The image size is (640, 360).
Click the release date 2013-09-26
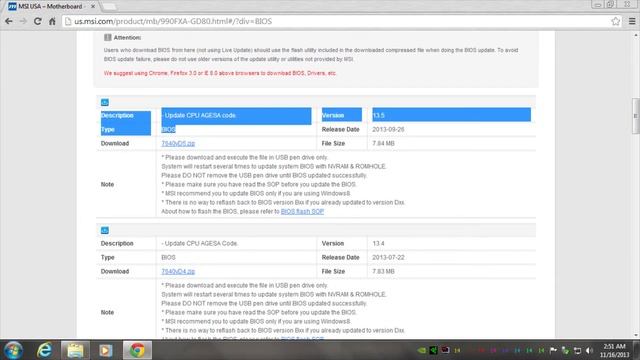click(388, 129)
